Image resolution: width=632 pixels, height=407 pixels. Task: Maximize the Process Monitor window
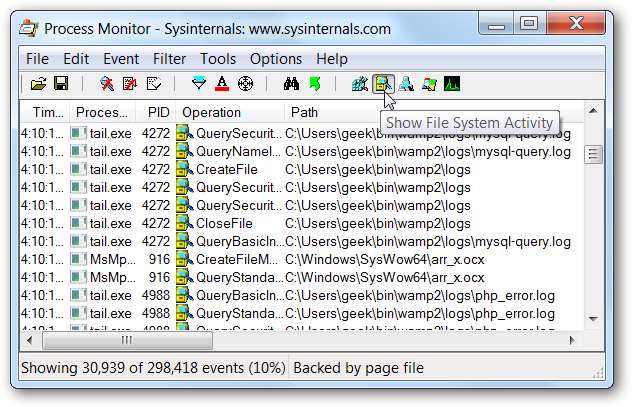529,23
